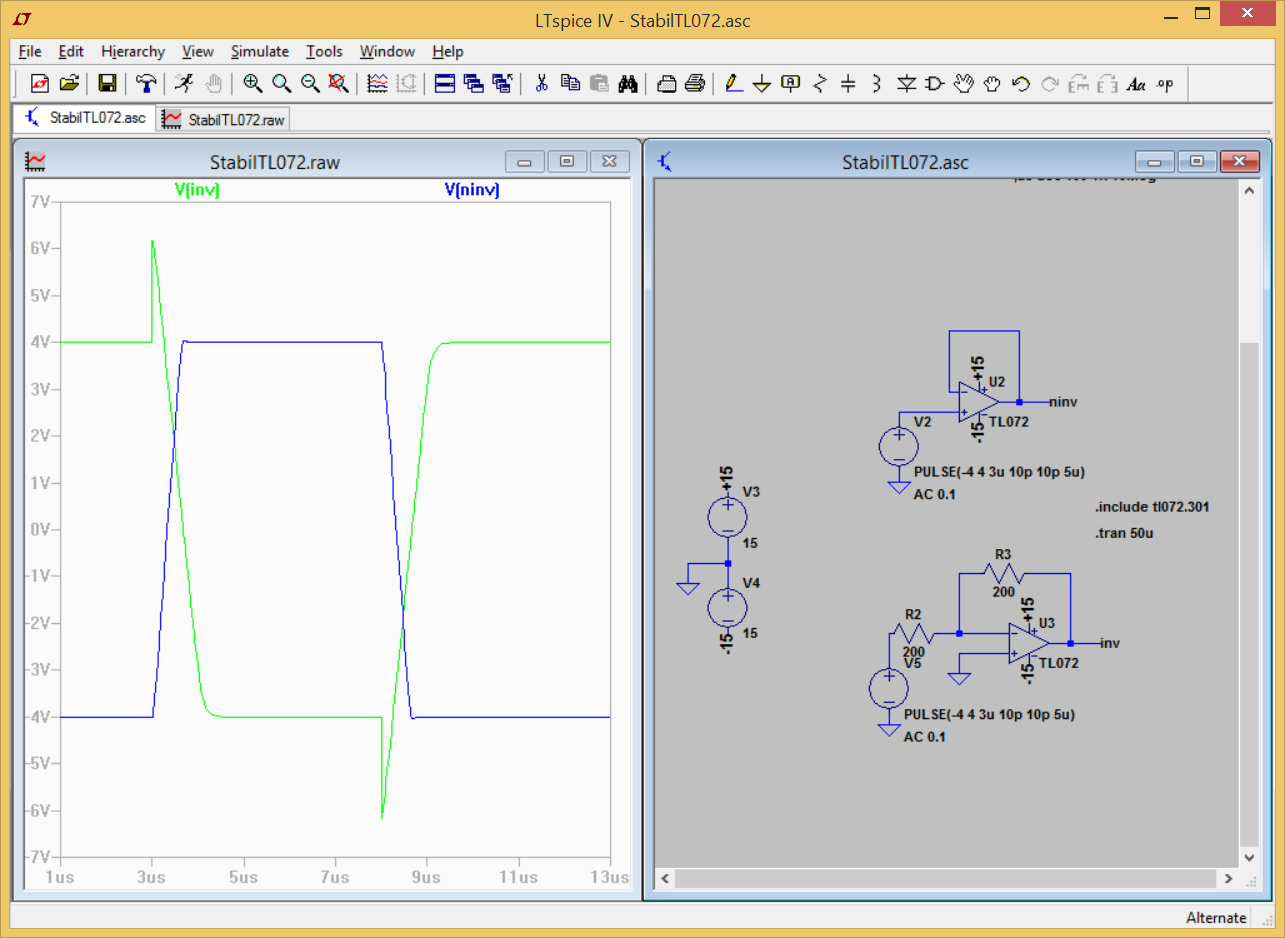
Task: Click the V2 PULSE parameters text
Action: (1000, 472)
